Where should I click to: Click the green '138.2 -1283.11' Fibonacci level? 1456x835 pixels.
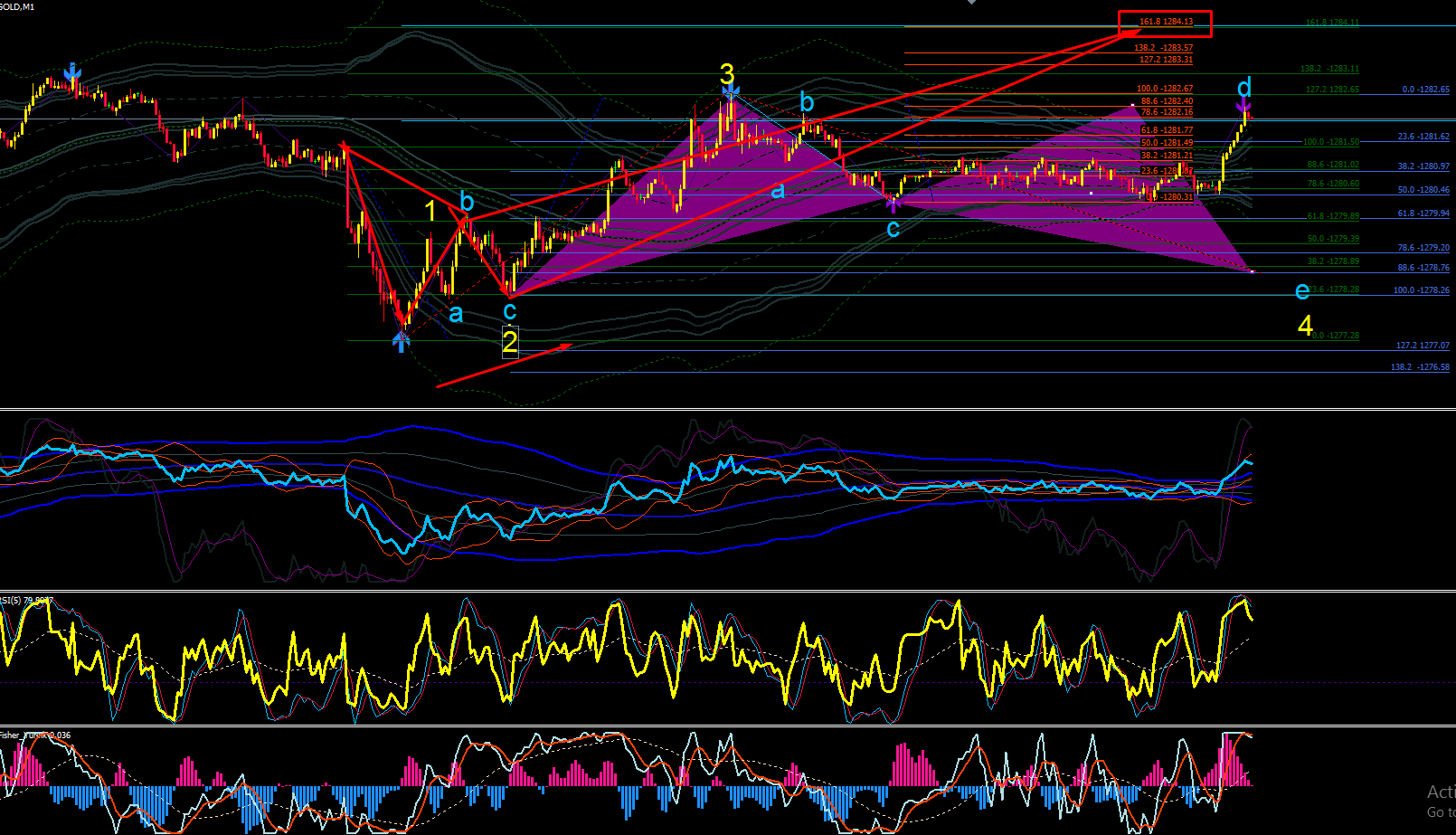click(x=1329, y=69)
